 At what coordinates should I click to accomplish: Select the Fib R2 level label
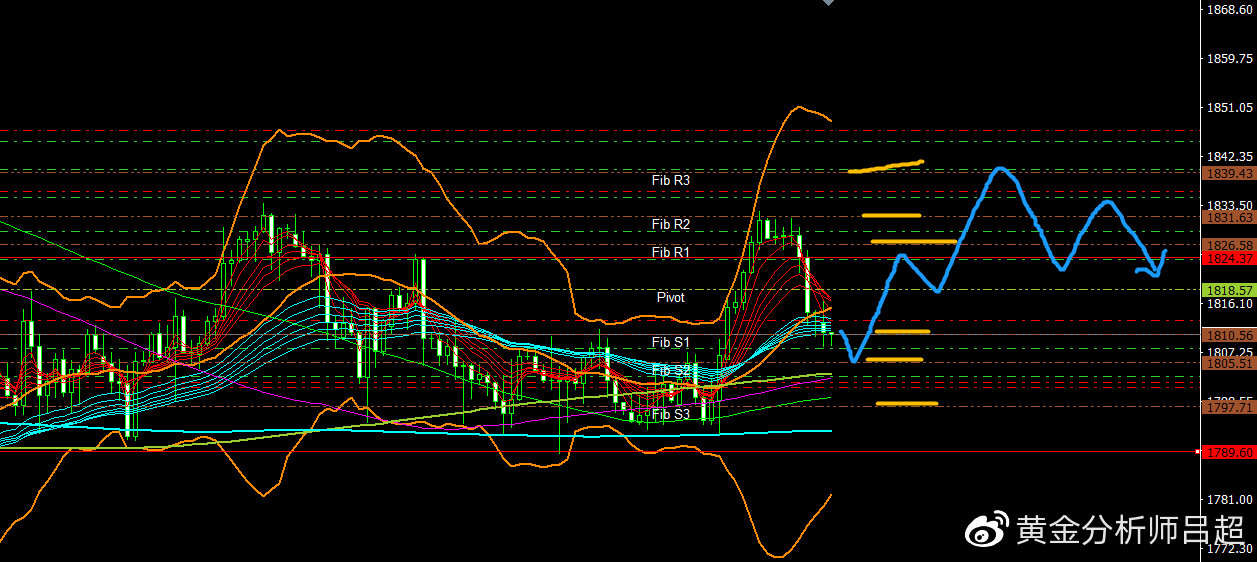click(x=670, y=225)
